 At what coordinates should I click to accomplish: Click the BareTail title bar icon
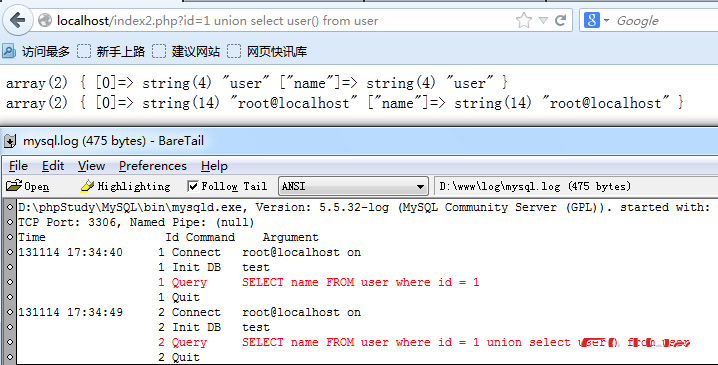point(10,141)
